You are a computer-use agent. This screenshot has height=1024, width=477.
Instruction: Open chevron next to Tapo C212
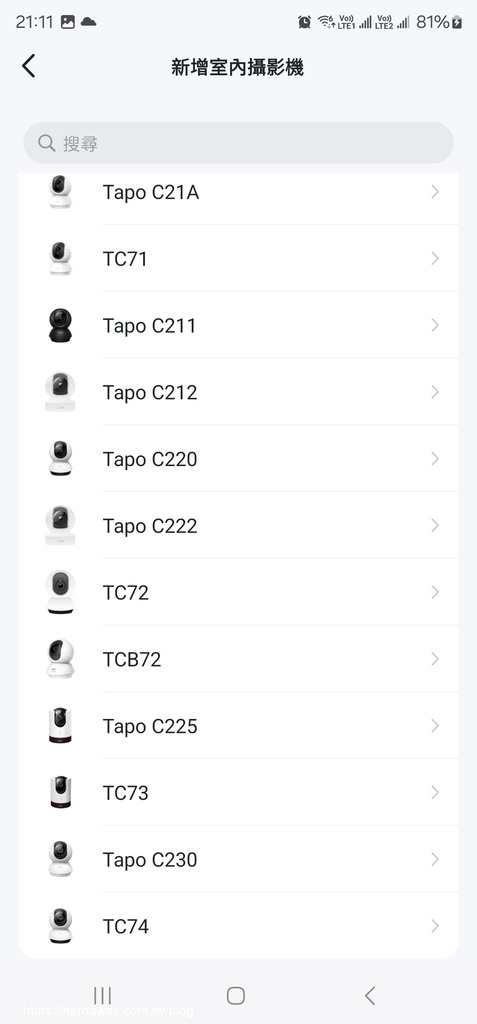[x=435, y=392]
